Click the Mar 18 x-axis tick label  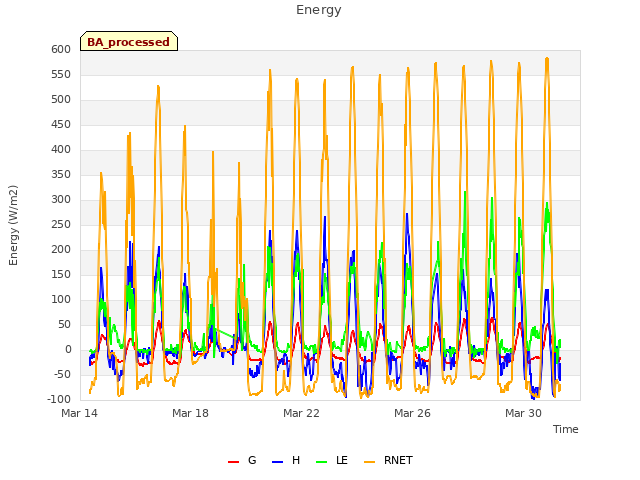(191, 413)
